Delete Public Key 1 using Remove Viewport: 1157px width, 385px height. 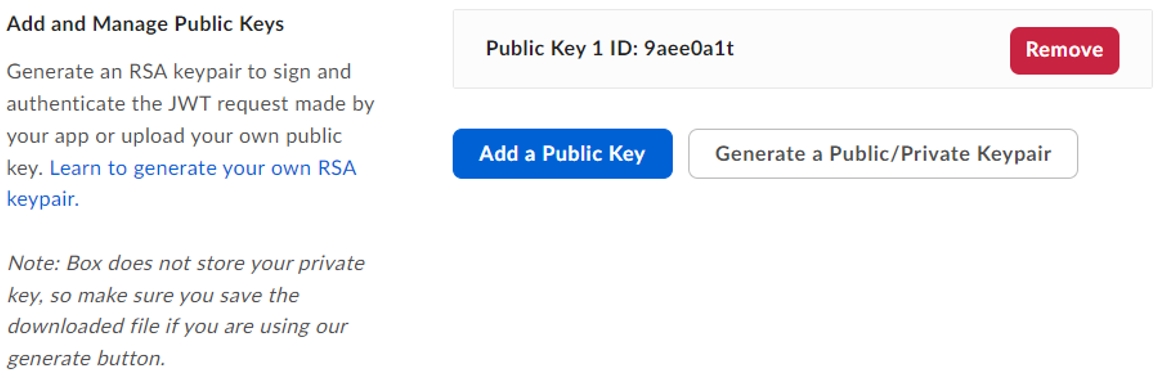pos(1064,50)
